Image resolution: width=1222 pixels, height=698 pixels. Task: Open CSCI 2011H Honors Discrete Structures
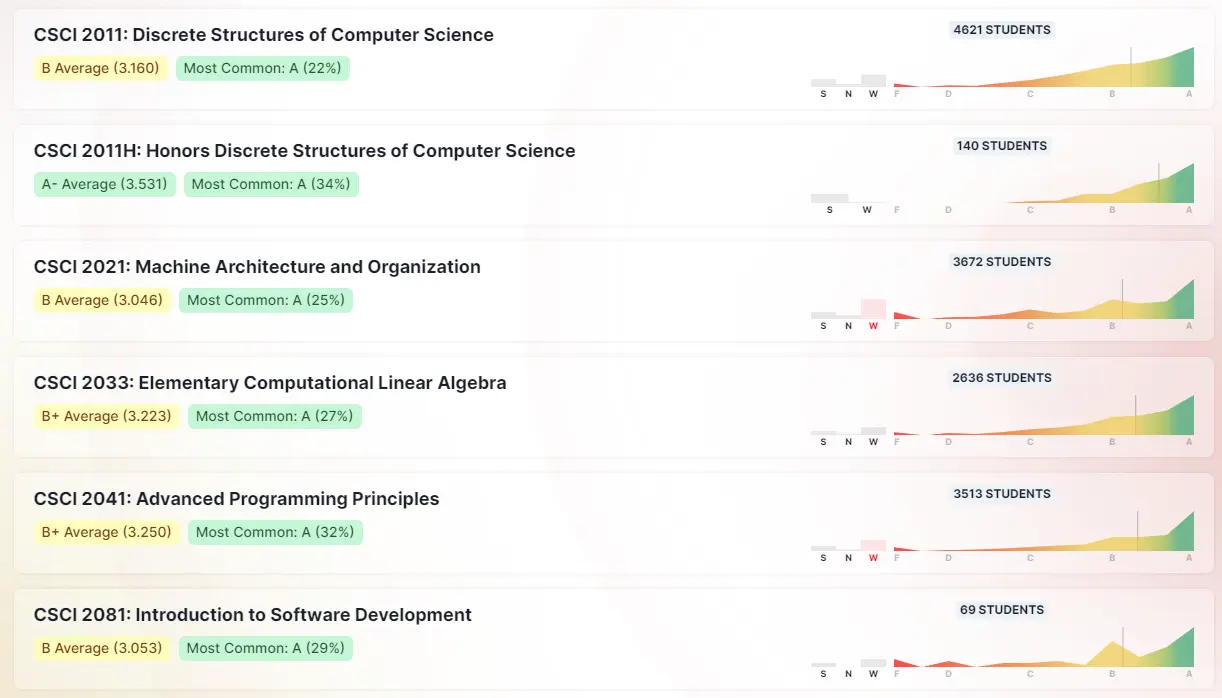pyautogui.click(x=305, y=151)
